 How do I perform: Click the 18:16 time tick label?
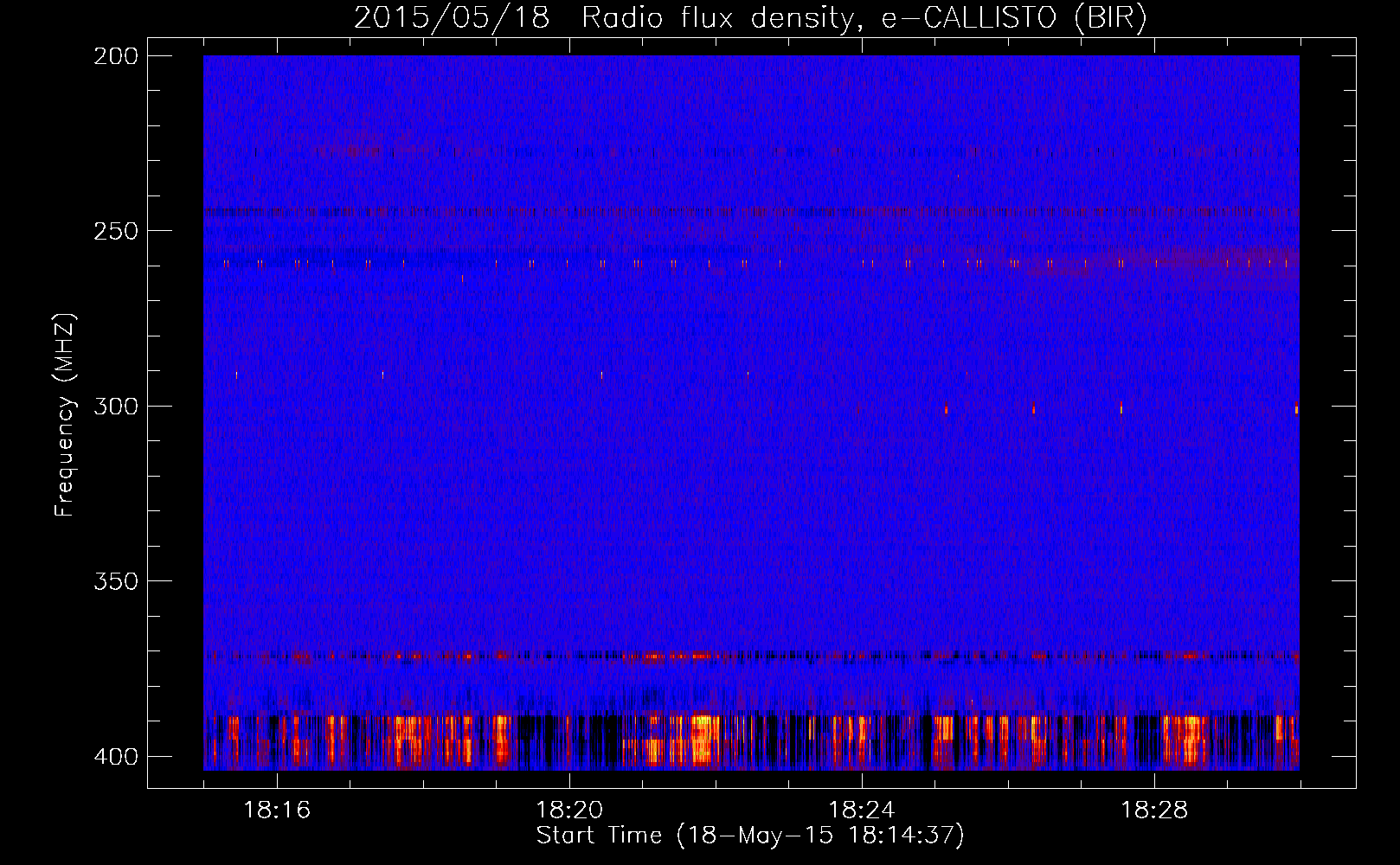coord(277,810)
